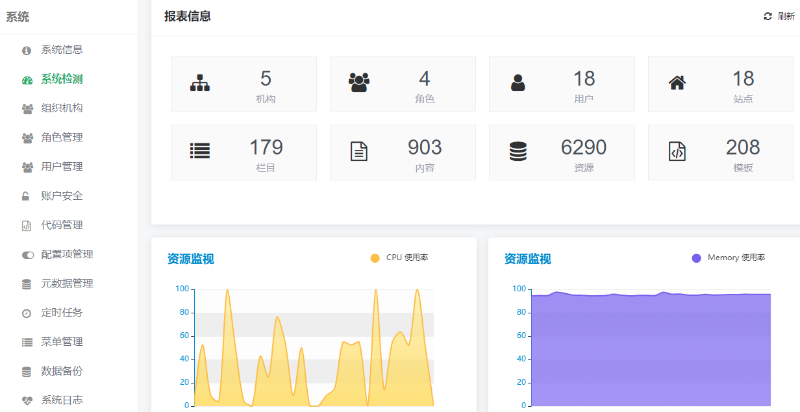
Task: Click the code file icon on 模板 card
Action: (677, 152)
